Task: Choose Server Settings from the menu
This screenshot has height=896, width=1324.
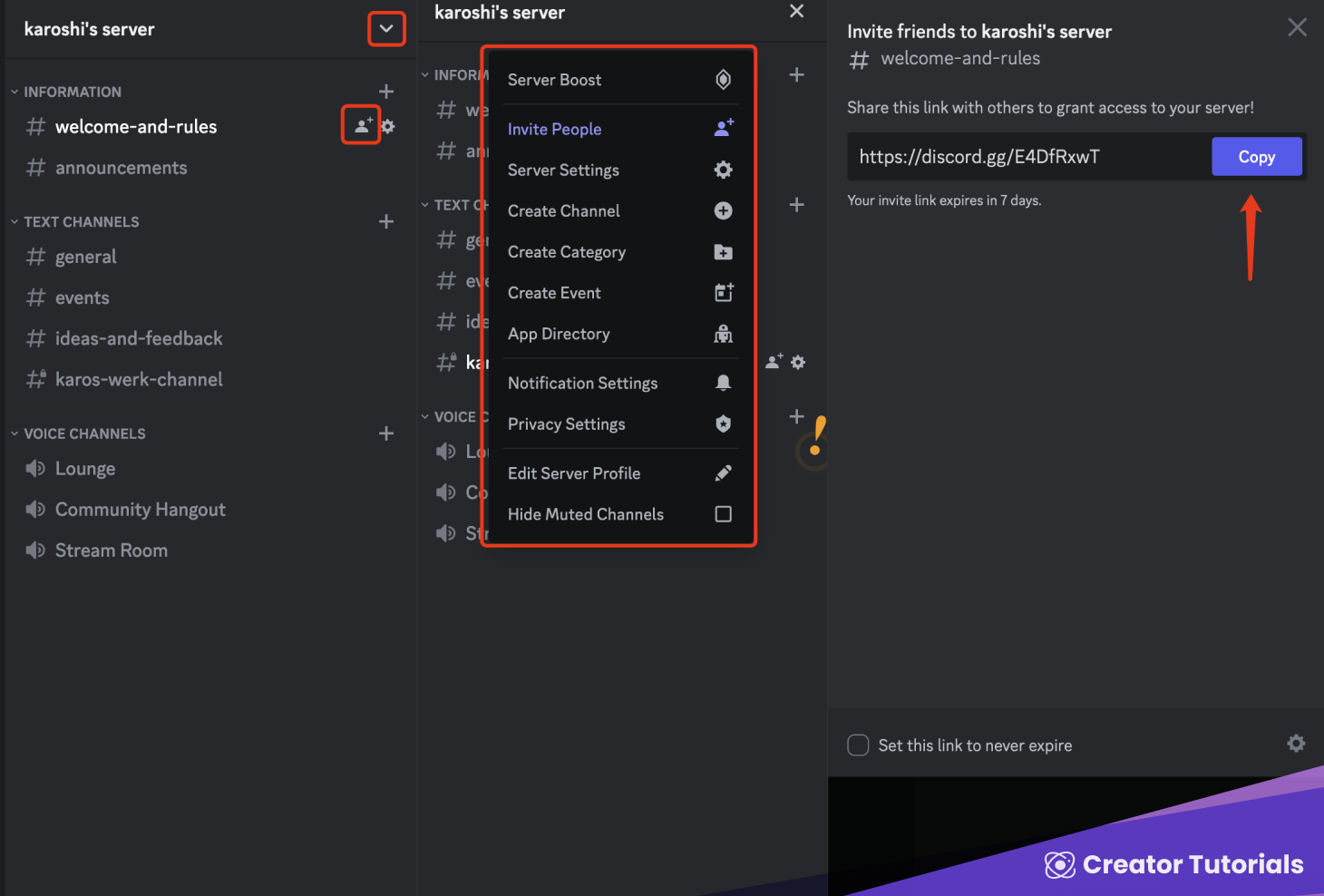Action: click(563, 170)
